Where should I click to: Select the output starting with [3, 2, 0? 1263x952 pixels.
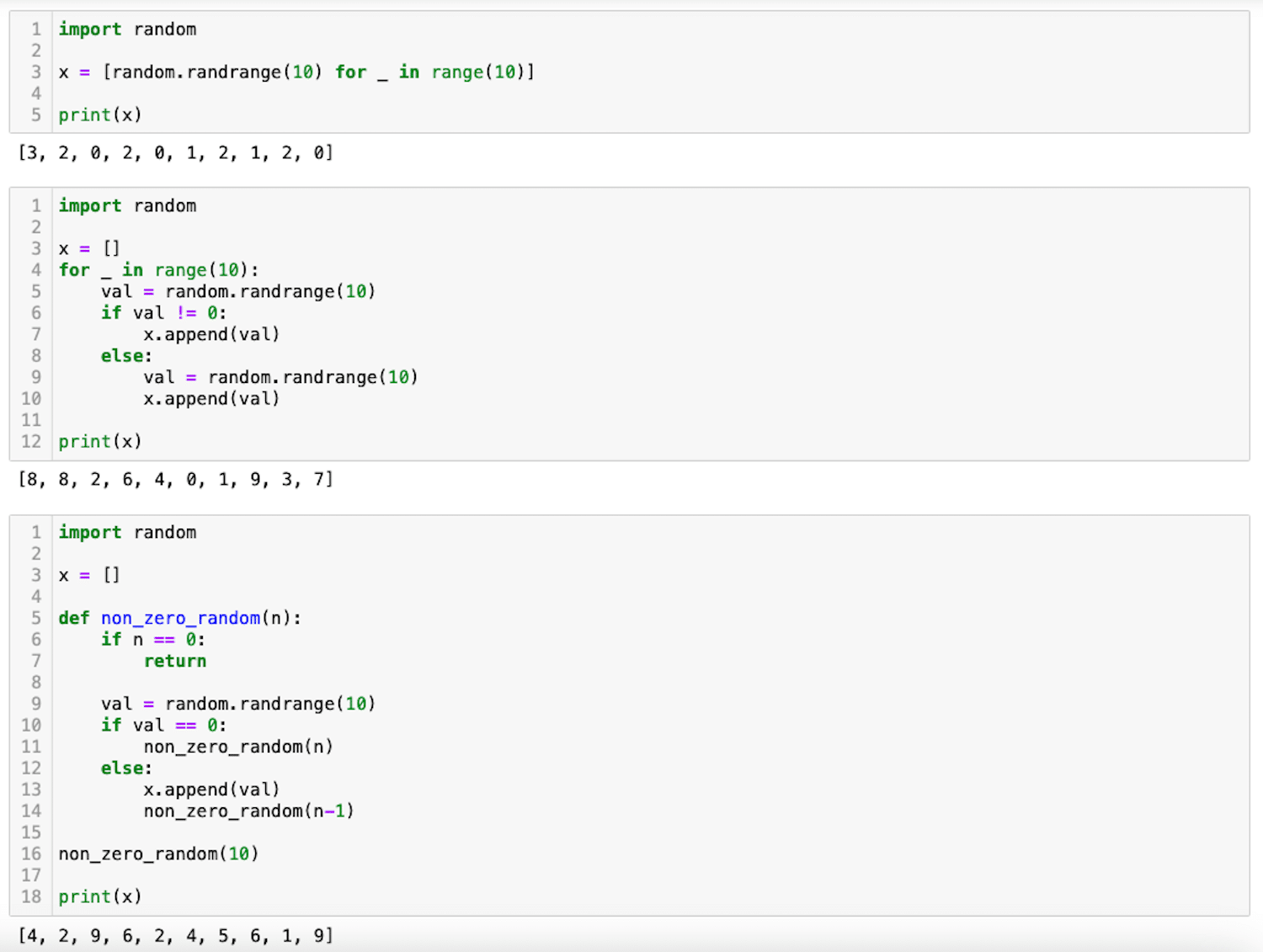pyautogui.click(x=176, y=153)
